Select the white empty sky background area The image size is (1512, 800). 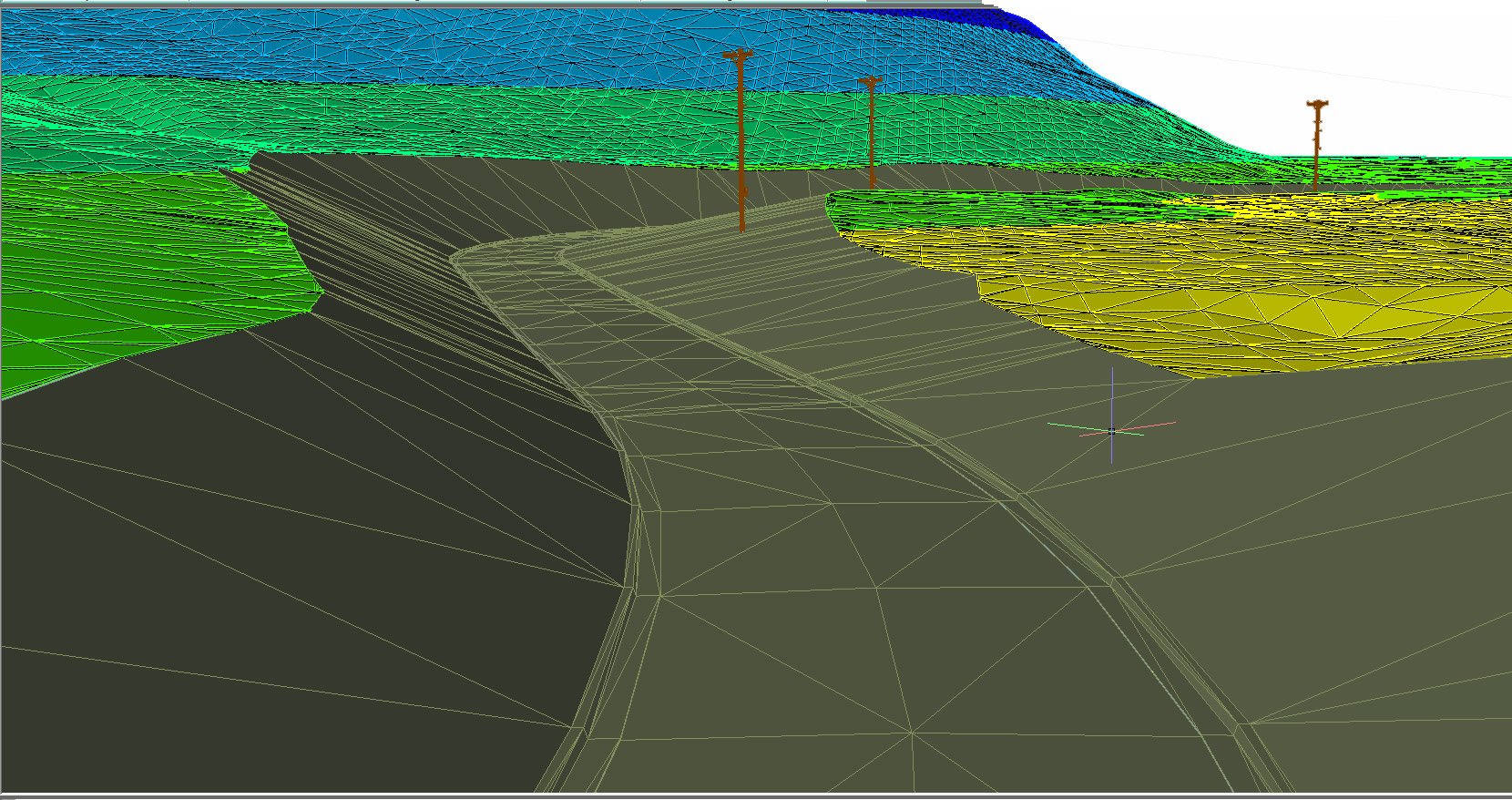pos(1321,55)
